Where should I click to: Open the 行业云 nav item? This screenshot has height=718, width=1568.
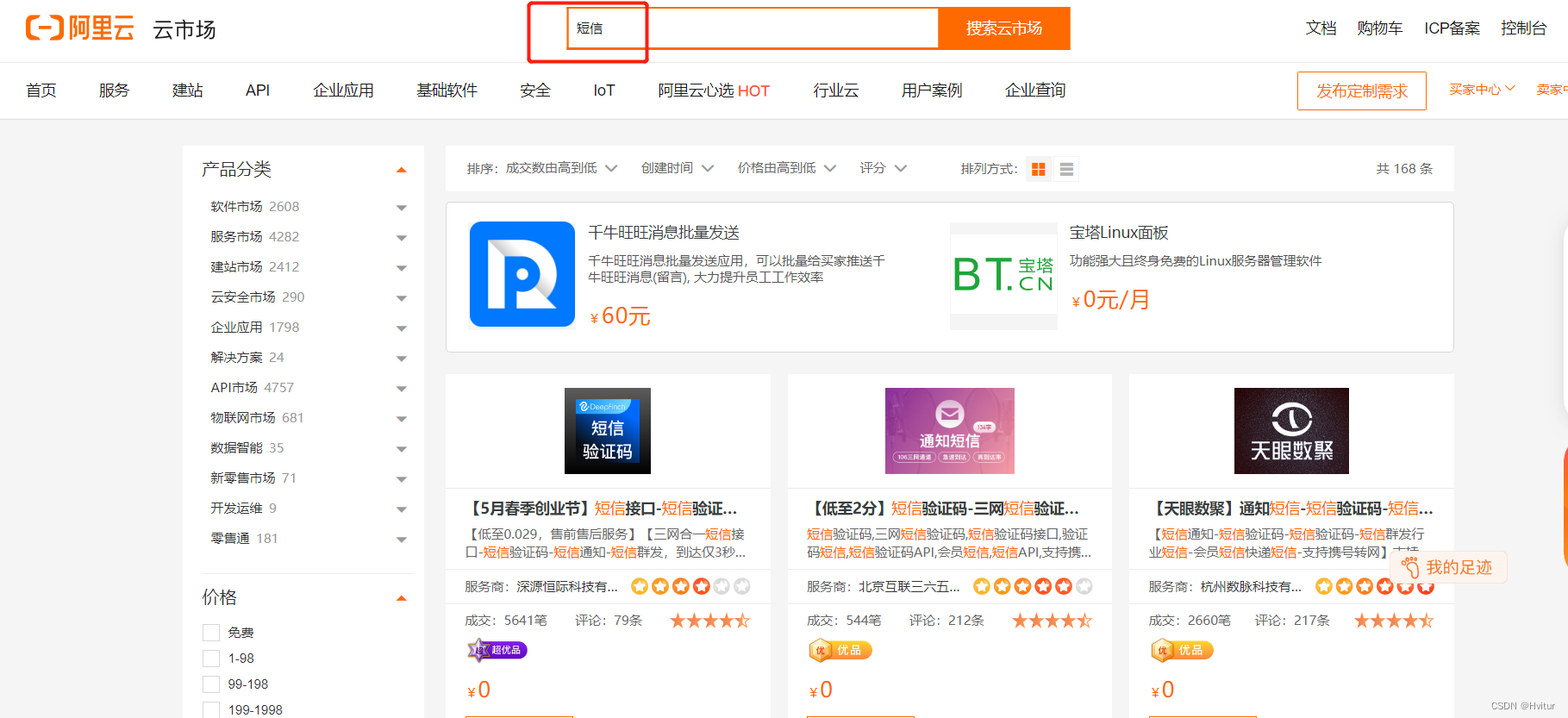(x=836, y=91)
